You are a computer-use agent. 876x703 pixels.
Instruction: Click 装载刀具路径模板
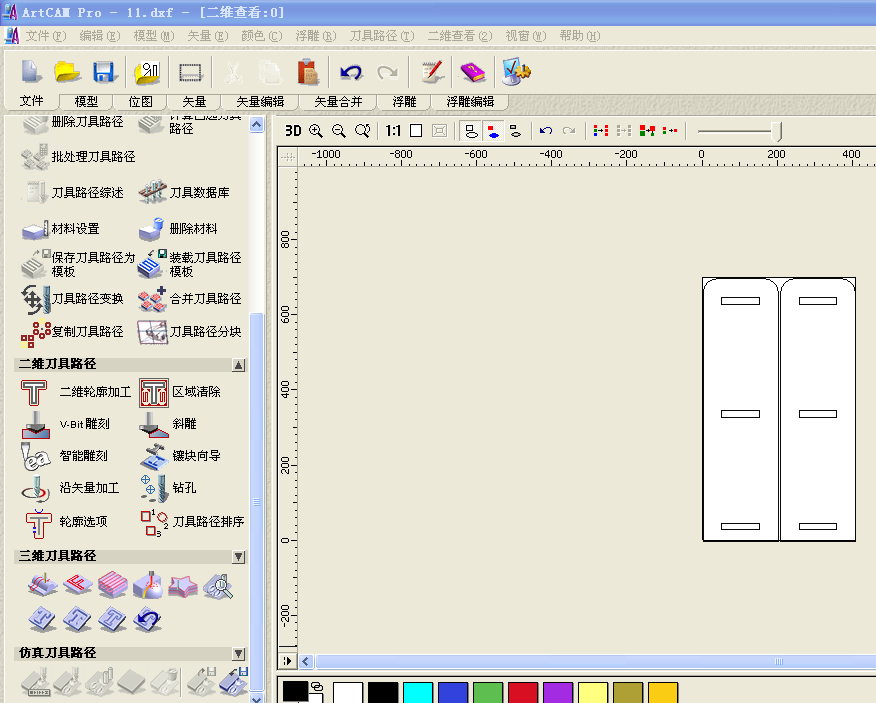[189, 264]
